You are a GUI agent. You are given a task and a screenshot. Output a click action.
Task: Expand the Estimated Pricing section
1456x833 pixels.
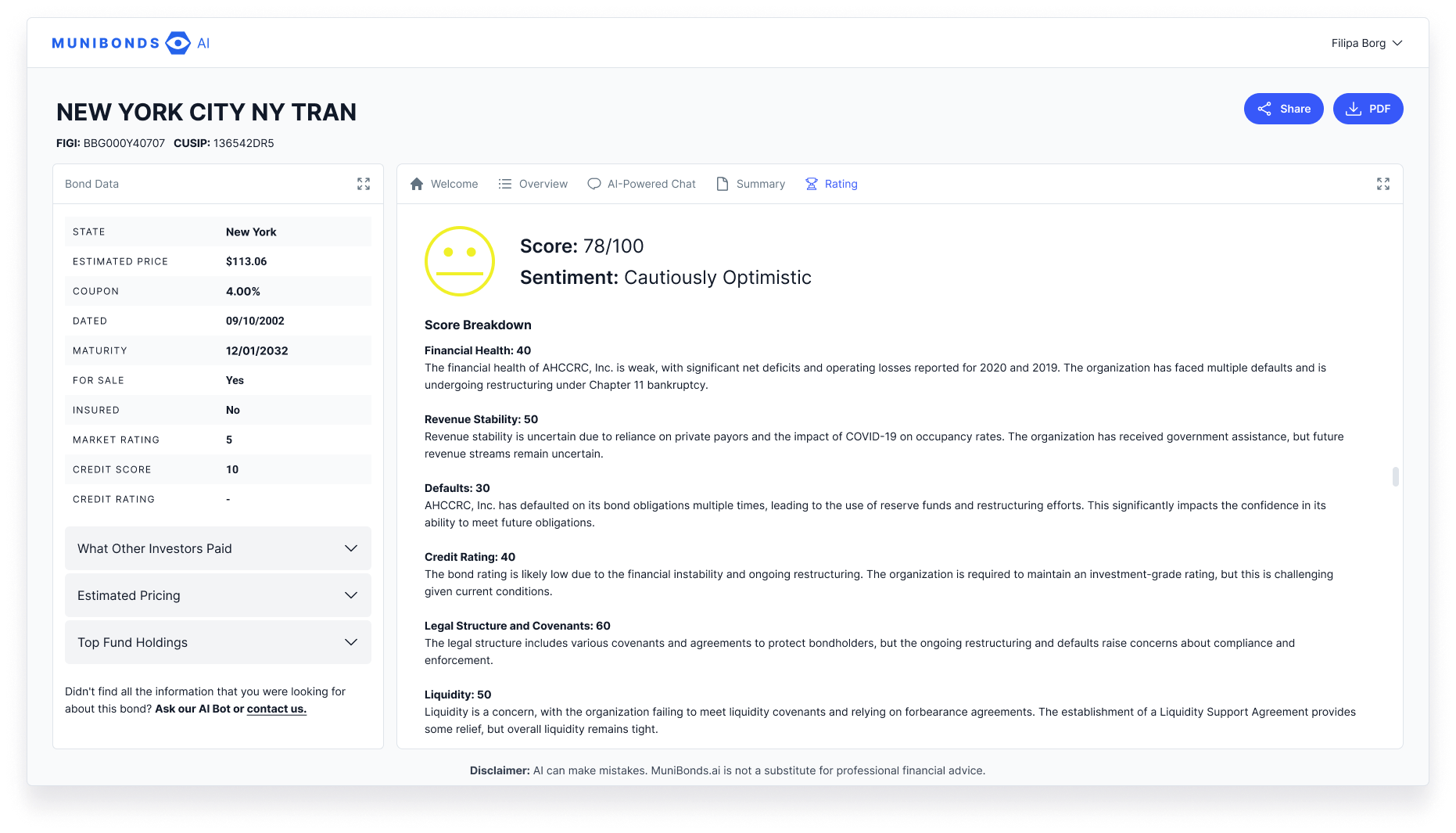(x=218, y=595)
